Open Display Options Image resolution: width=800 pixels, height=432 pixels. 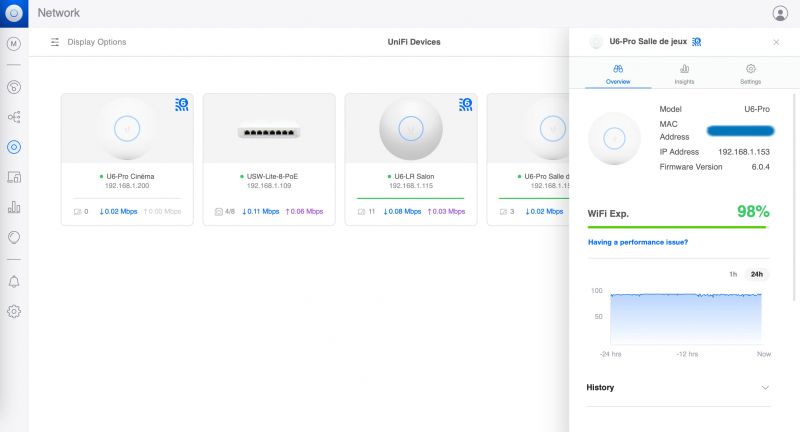(x=96, y=42)
